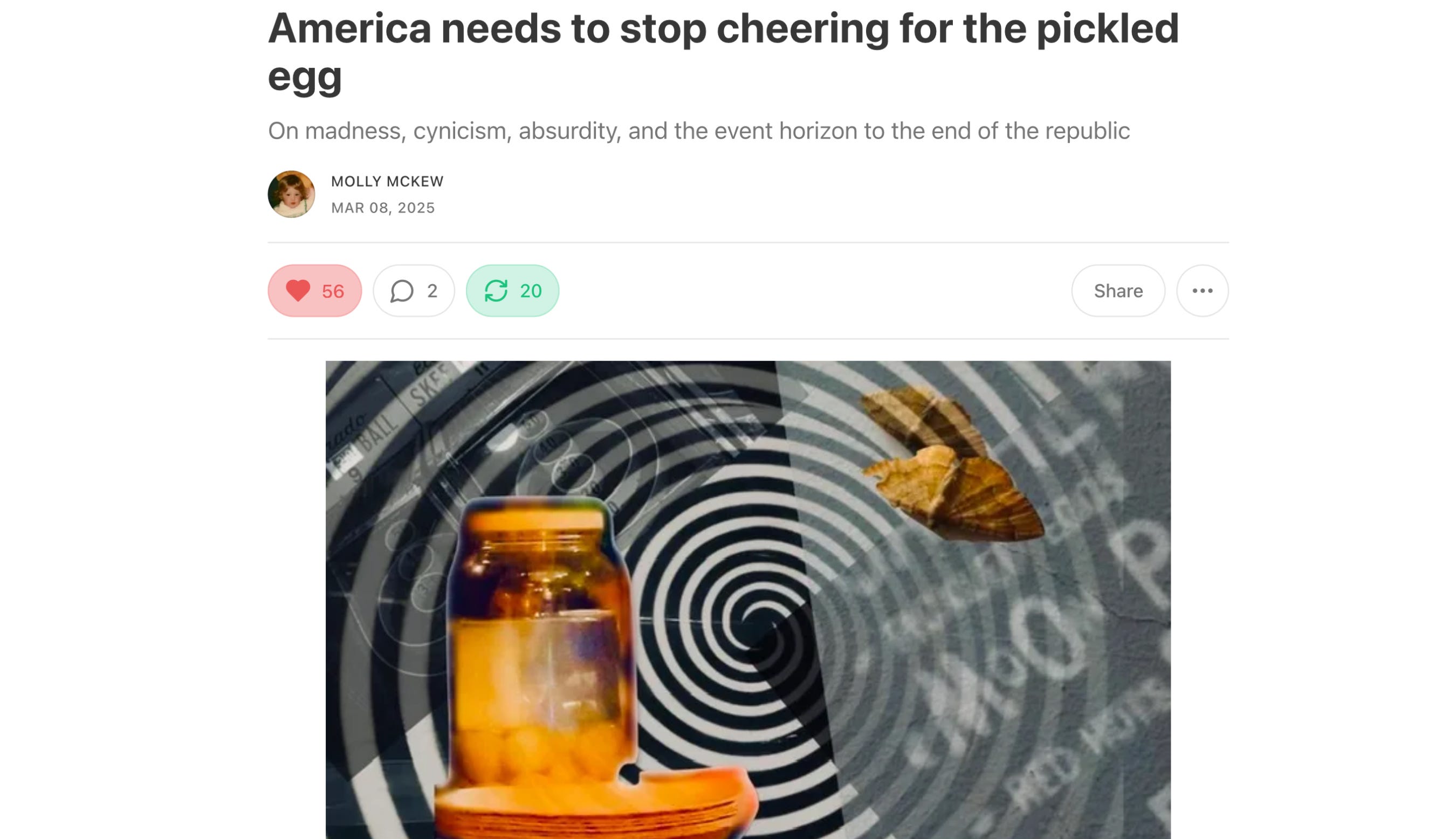Click the green restack arrows icon
Screen dimensions: 1456x839
pyautogui.click(x=496, y=291)
